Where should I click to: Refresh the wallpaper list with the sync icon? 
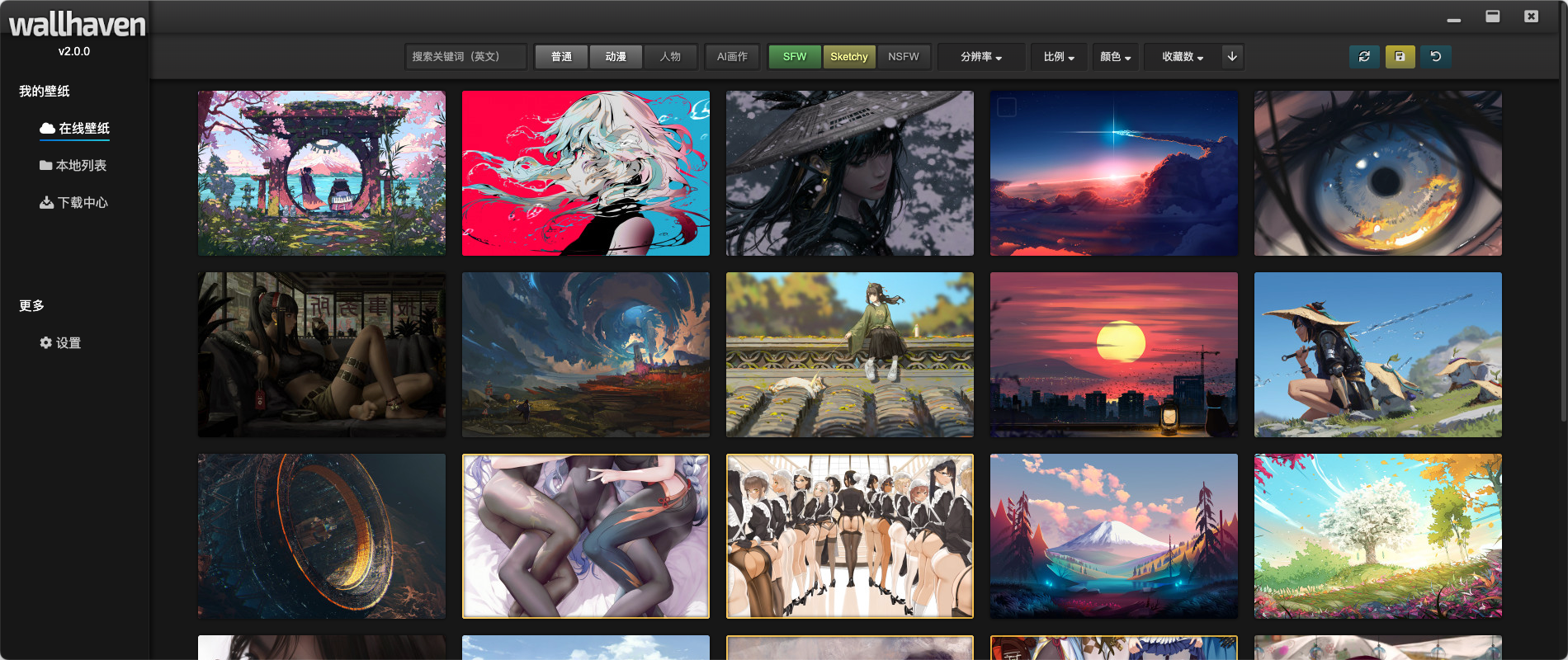tap(1364, 56)
